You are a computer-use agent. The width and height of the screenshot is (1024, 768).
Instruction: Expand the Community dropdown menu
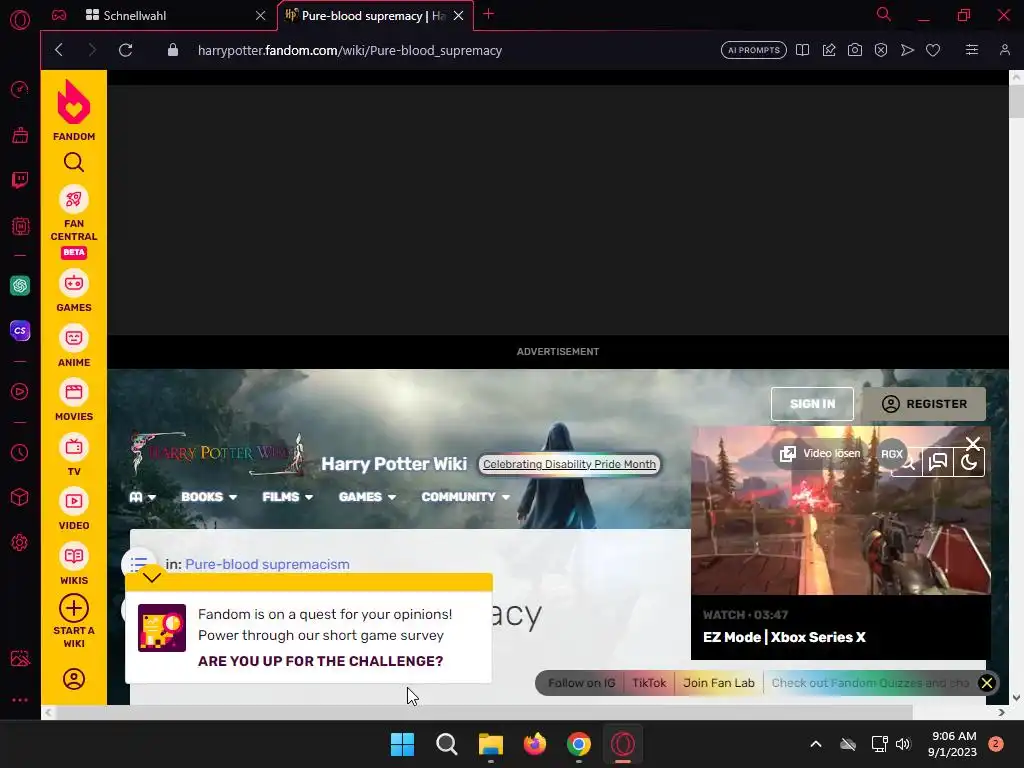[466, 497]
